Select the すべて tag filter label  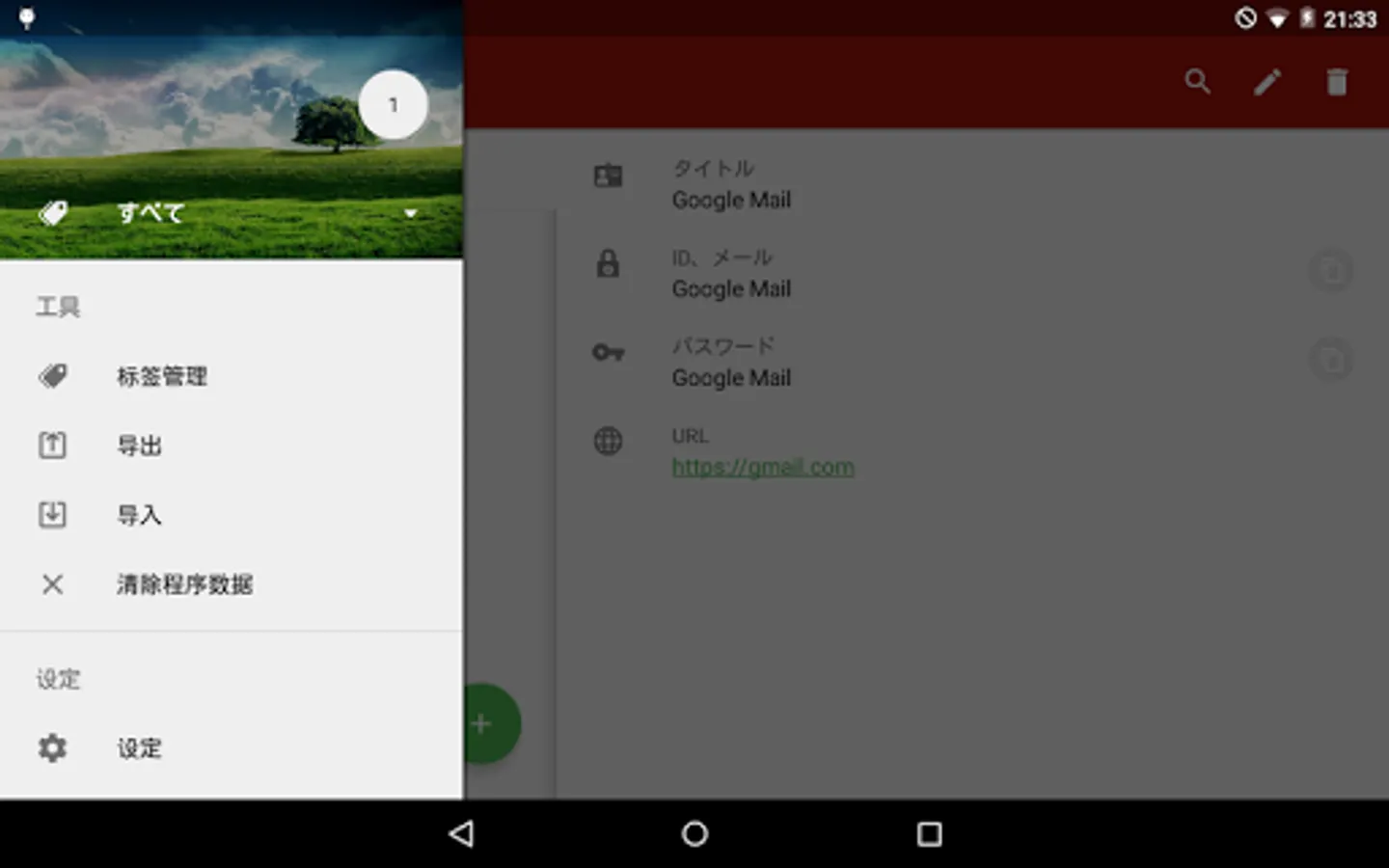(150, 213)
